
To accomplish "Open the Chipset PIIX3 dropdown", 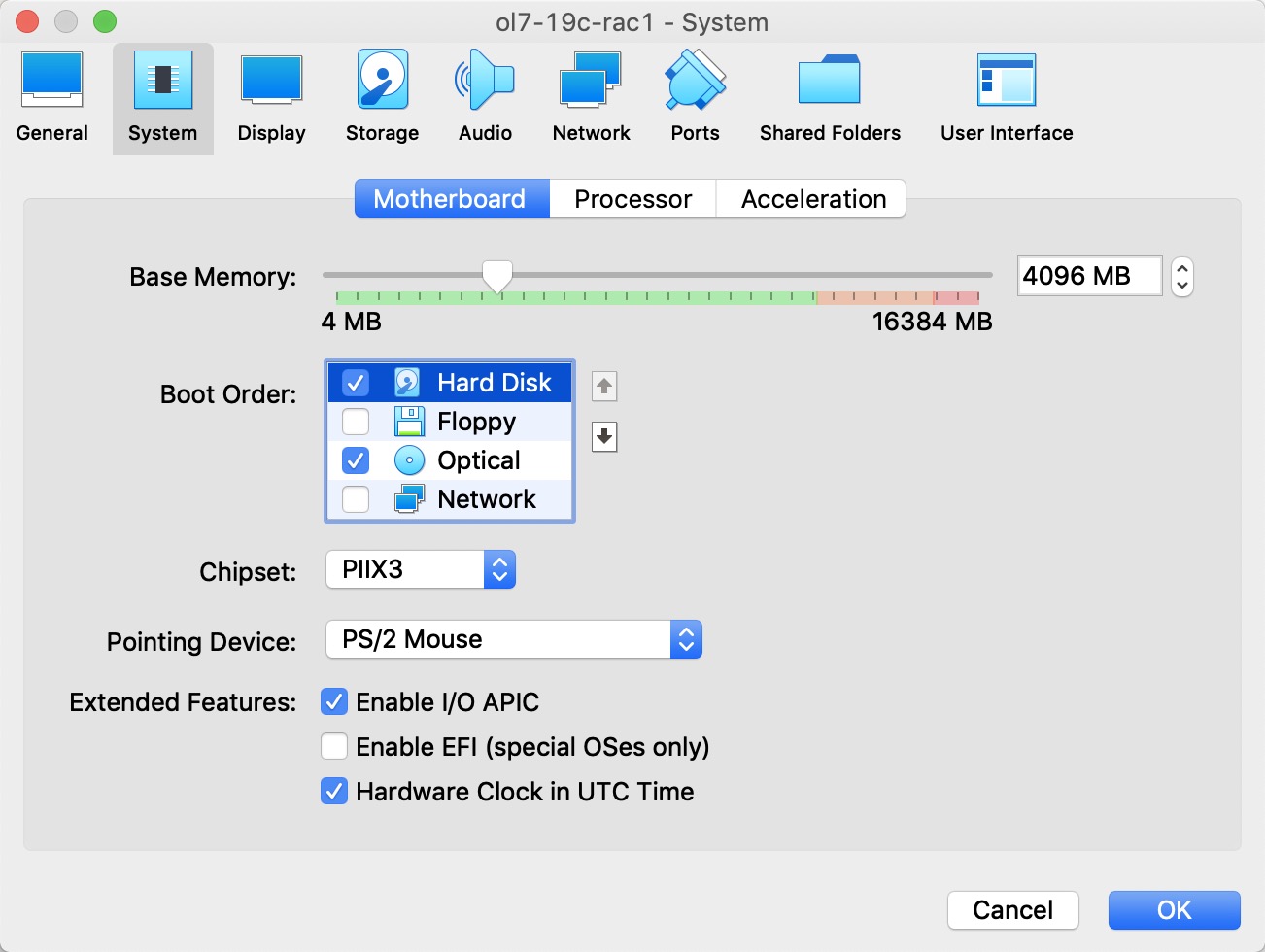I will click(421, 569).
